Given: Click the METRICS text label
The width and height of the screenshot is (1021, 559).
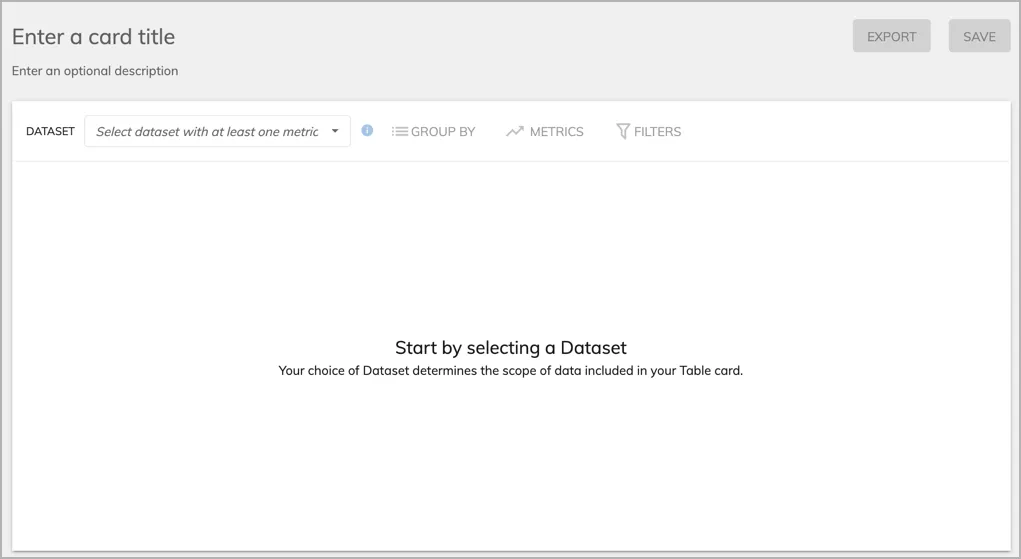Looking at the screenshot, I should tap(557, 132).
